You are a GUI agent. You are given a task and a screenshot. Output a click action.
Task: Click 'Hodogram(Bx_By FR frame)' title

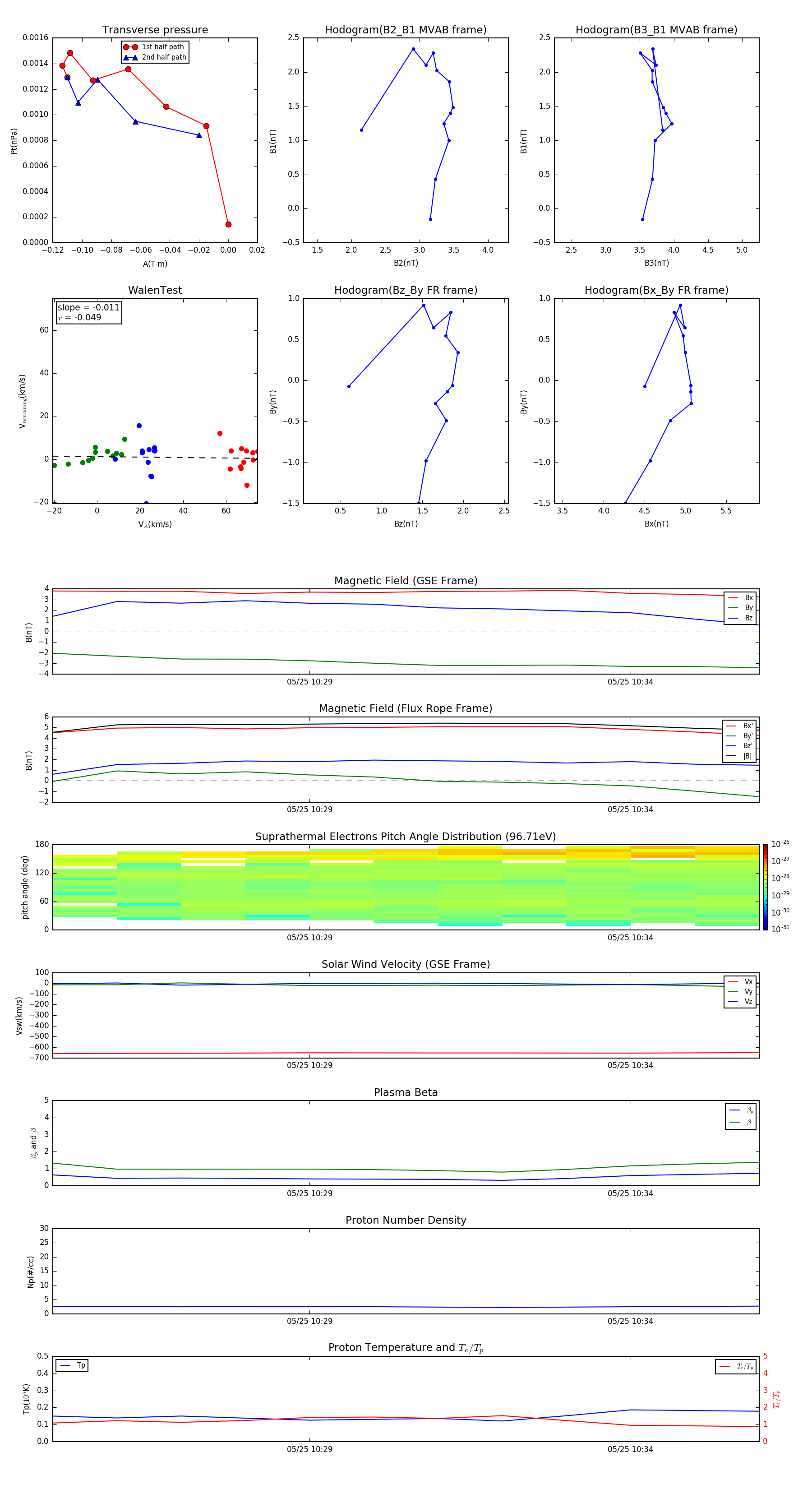[656, 290]
